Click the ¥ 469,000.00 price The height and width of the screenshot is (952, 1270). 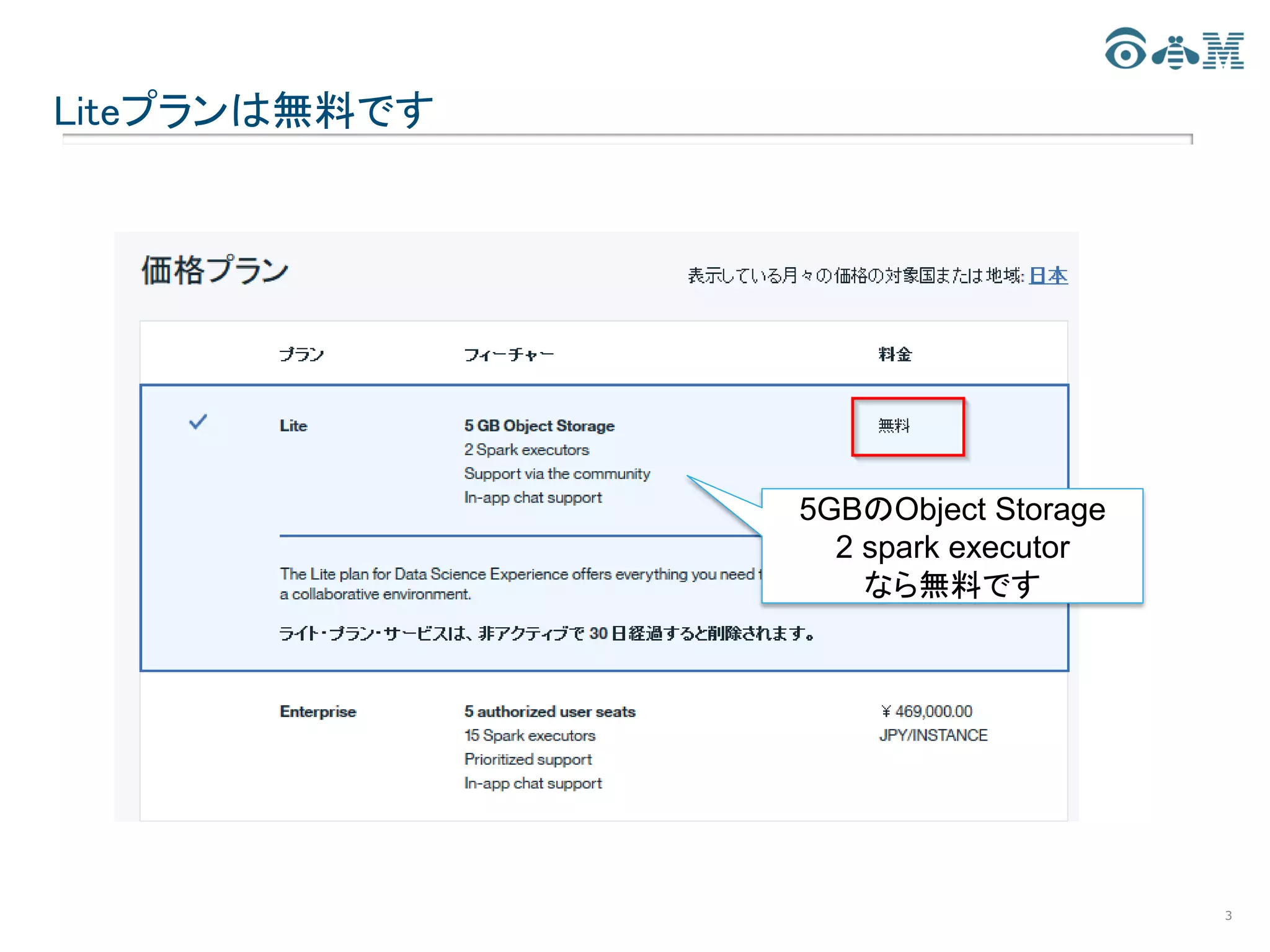pos(926,712)
